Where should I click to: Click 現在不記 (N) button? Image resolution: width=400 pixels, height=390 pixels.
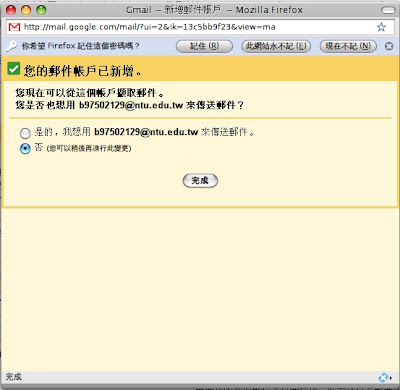348,46
